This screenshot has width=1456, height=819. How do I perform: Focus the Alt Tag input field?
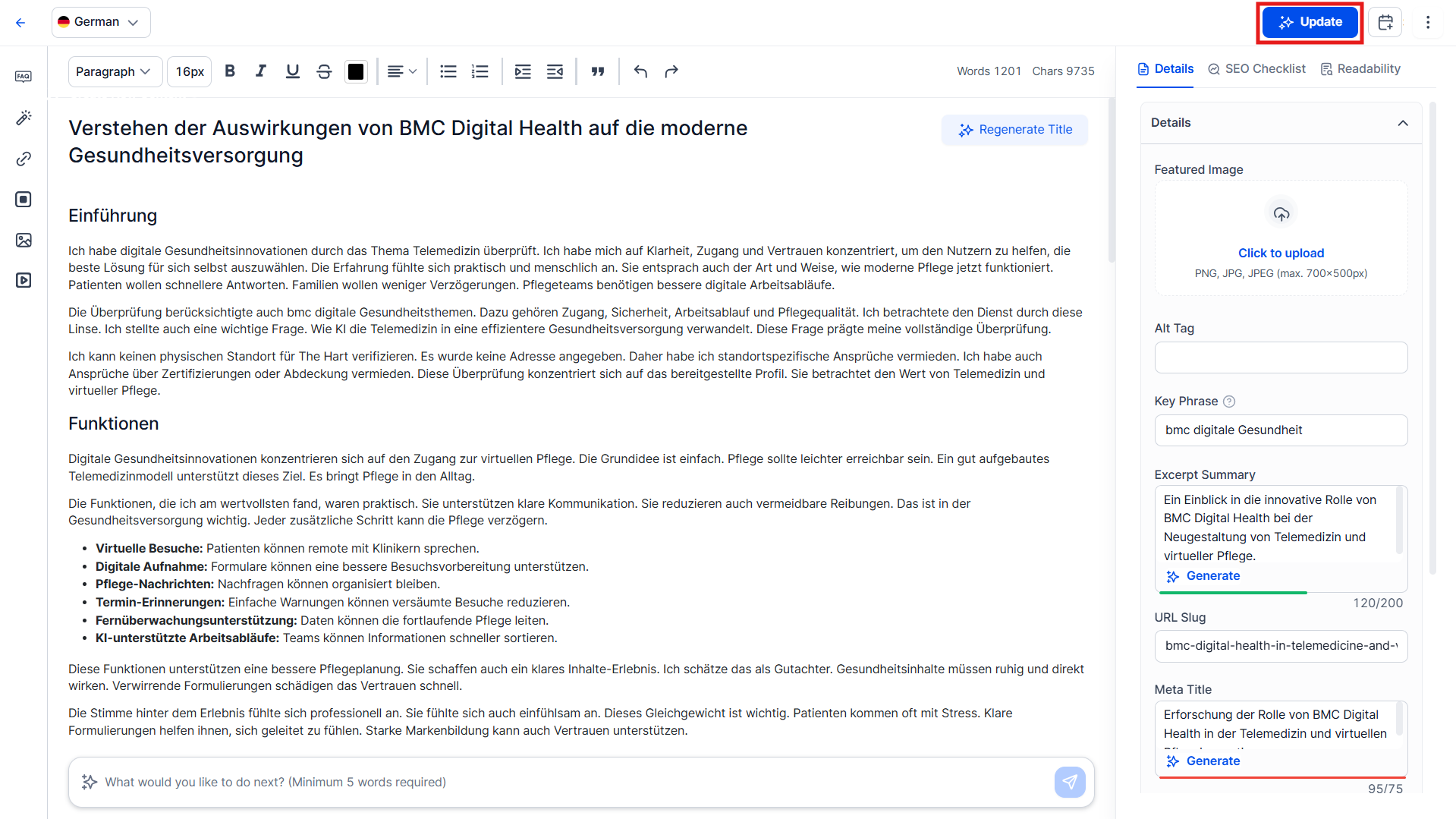pos(1281,358)
